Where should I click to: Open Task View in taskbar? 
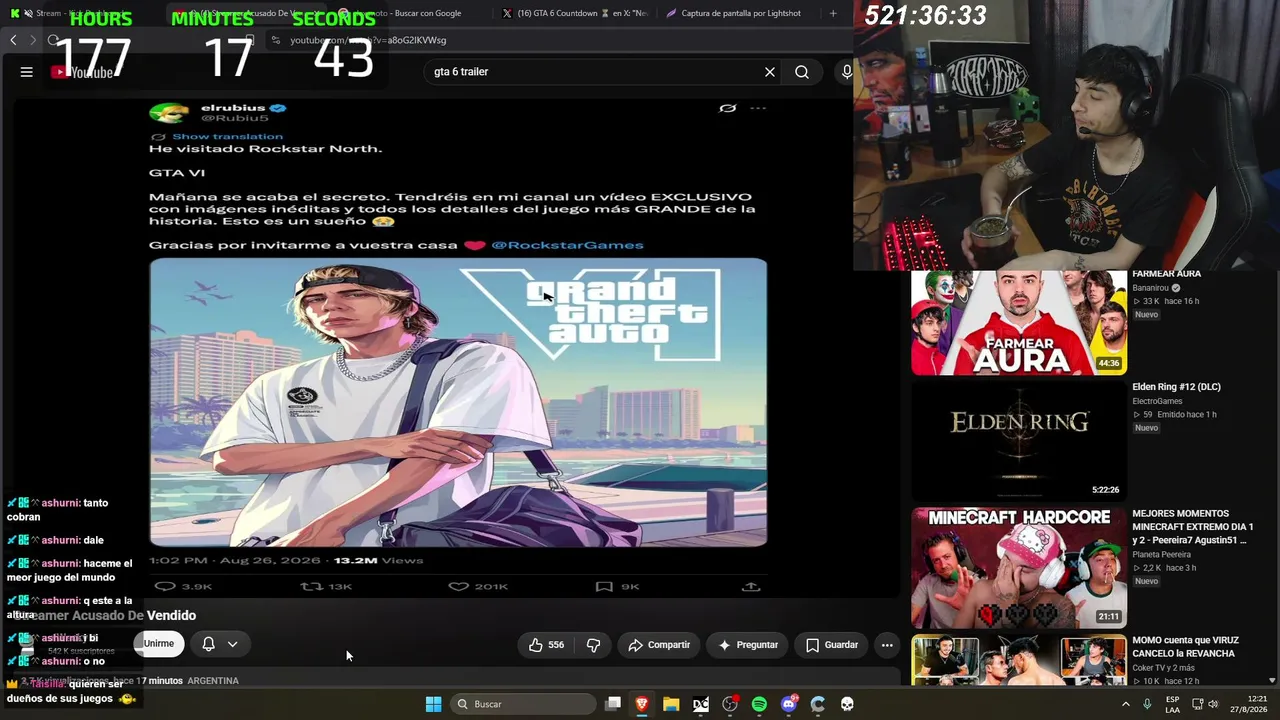pos(613,704)
